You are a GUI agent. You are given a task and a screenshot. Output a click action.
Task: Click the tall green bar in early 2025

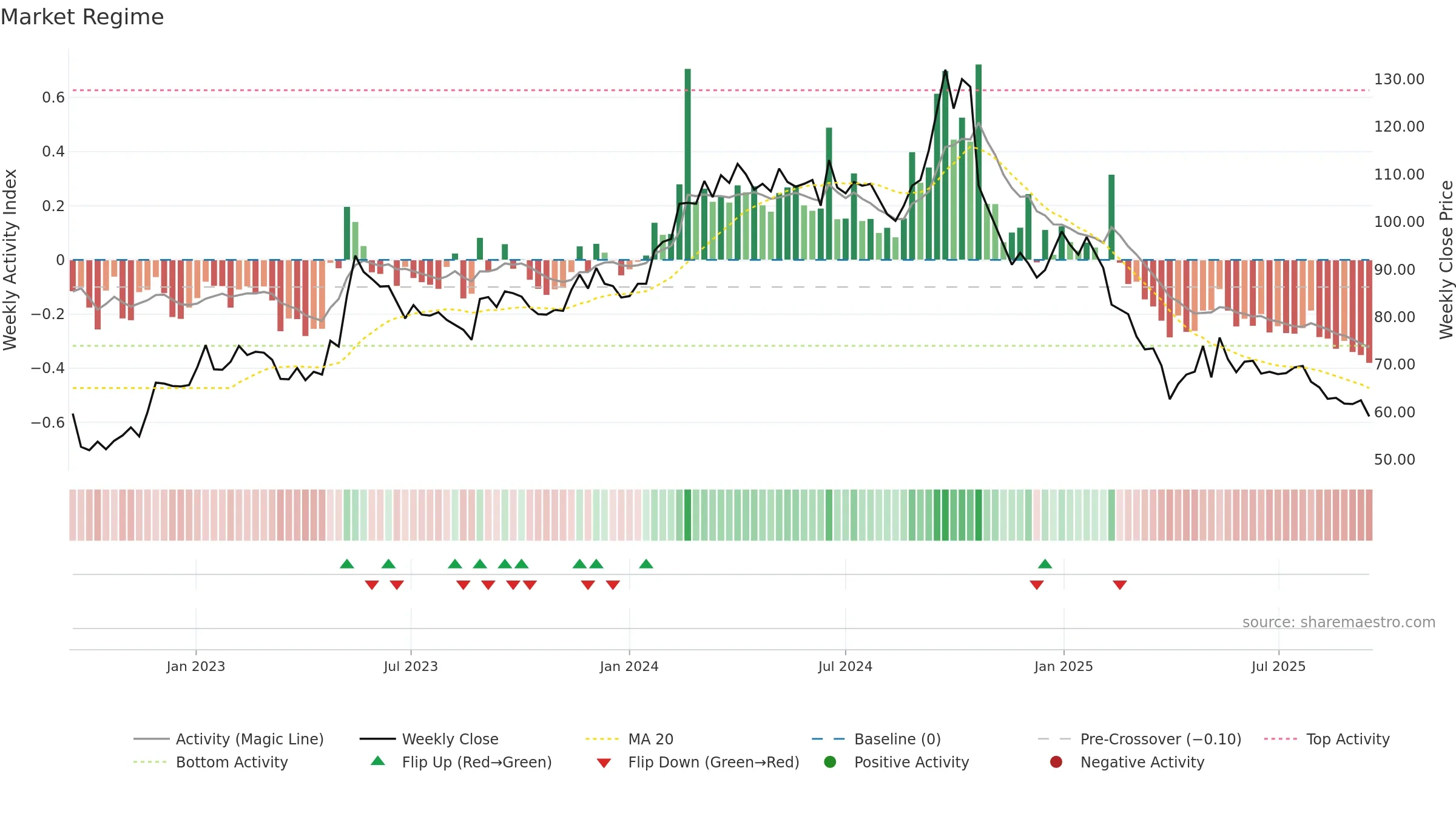click(x=1111, y=217)
